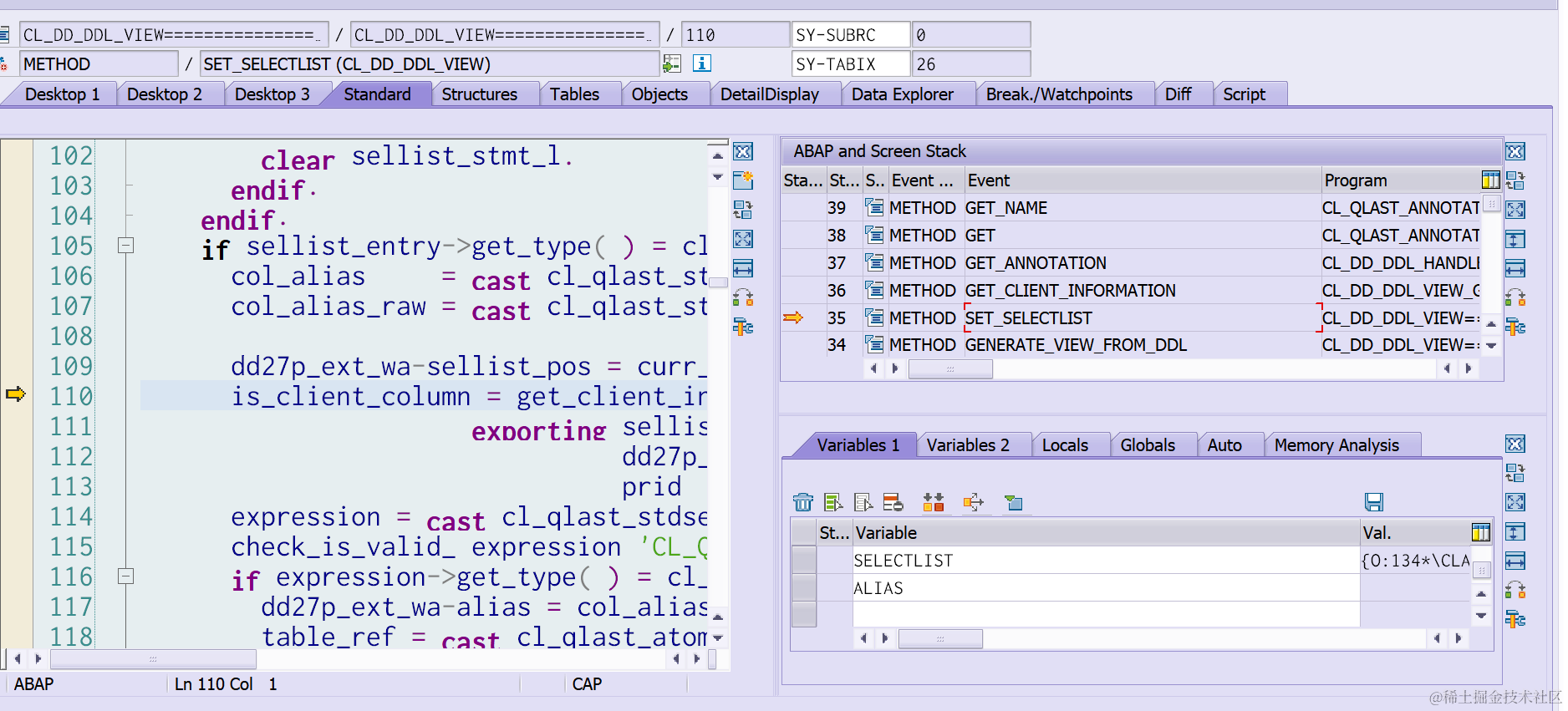Select the ALIAS row selector box
Screen dimensions: 1568x711
click(804, 587)
